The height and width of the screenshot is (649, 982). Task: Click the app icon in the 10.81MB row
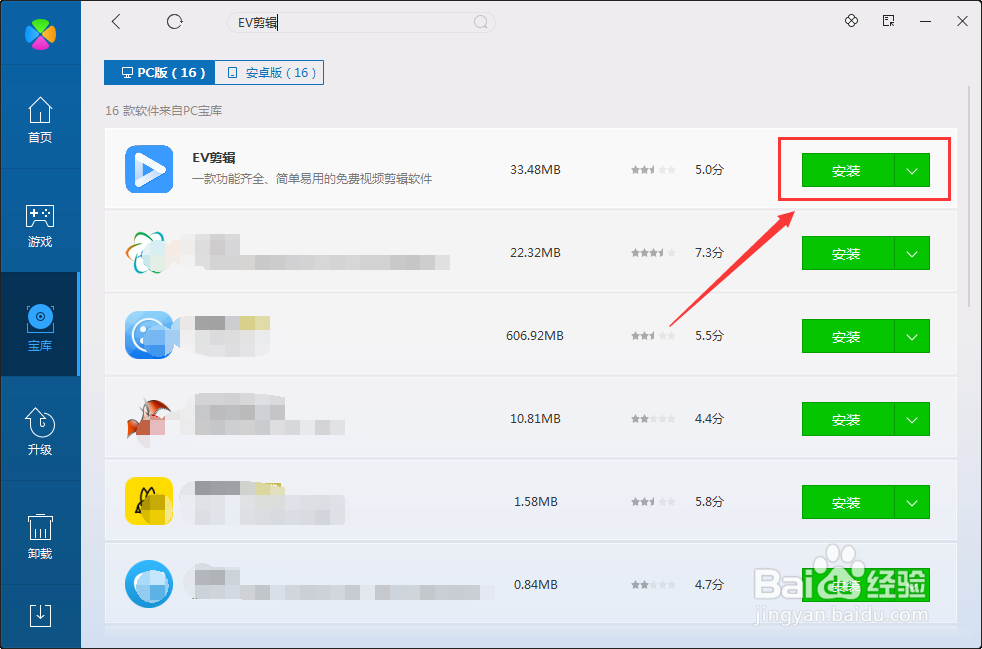149,418
